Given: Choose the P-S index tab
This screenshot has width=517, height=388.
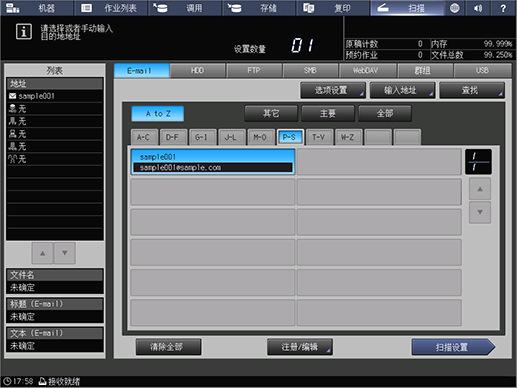Looking at the screenshot, I should point(289,137).
